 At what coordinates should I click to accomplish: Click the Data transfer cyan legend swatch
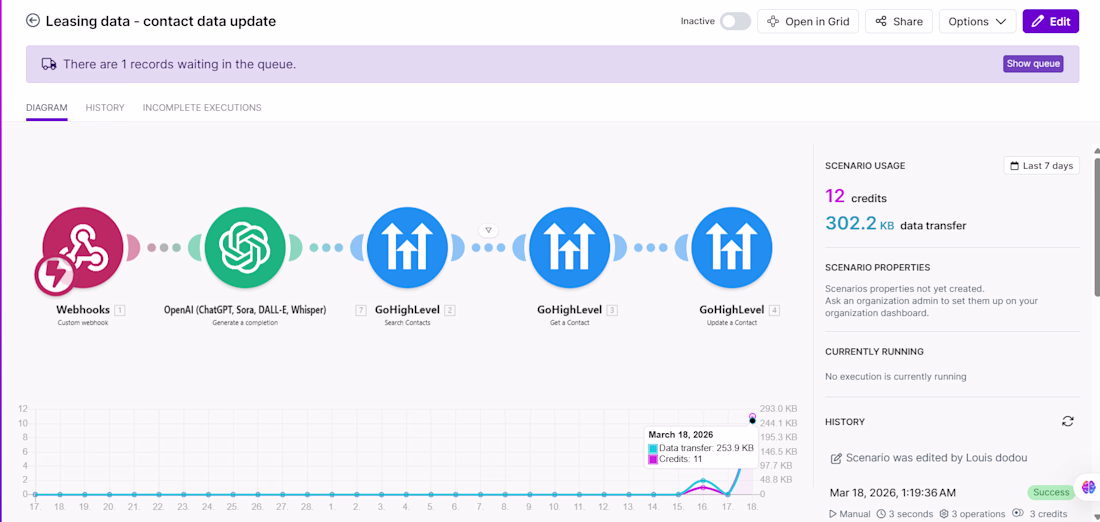pos(653,448)
